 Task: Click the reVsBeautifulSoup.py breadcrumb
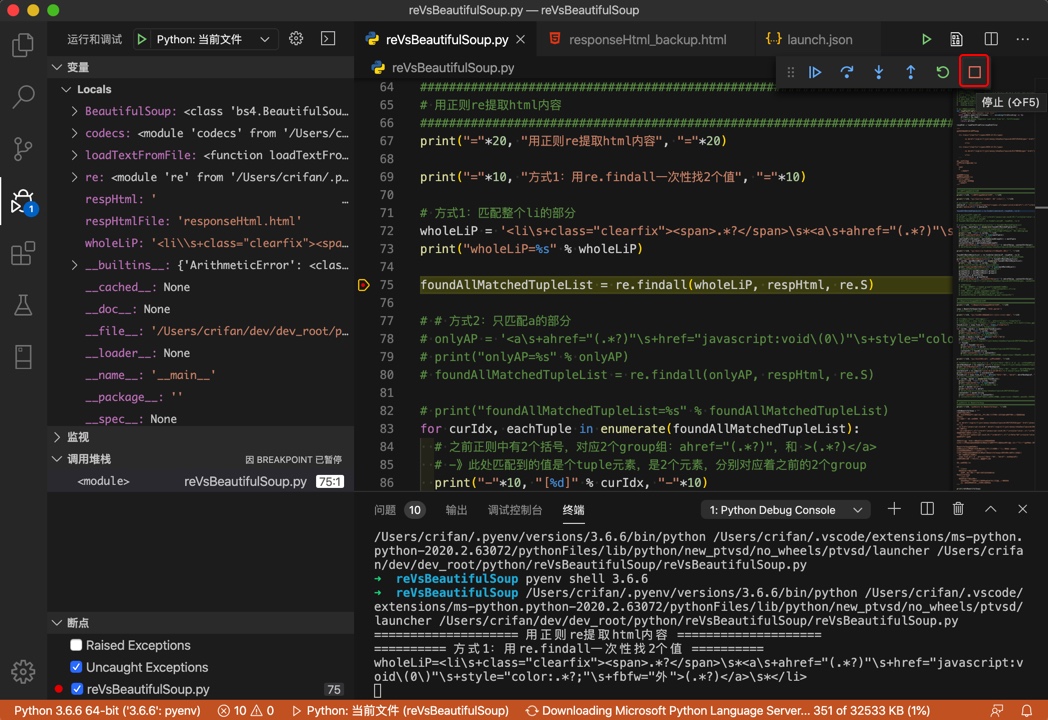(x=444, y=68)
